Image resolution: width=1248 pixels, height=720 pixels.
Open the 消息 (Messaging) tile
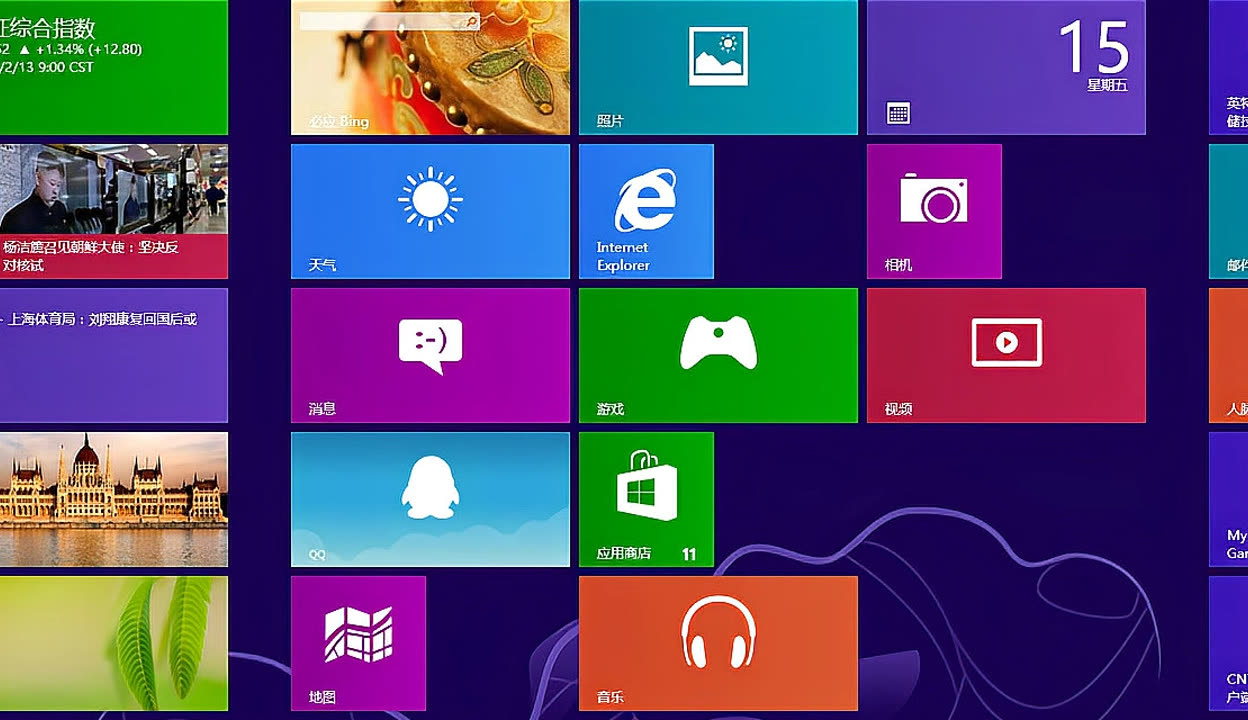pyautogui.click(x=430, y=355)
